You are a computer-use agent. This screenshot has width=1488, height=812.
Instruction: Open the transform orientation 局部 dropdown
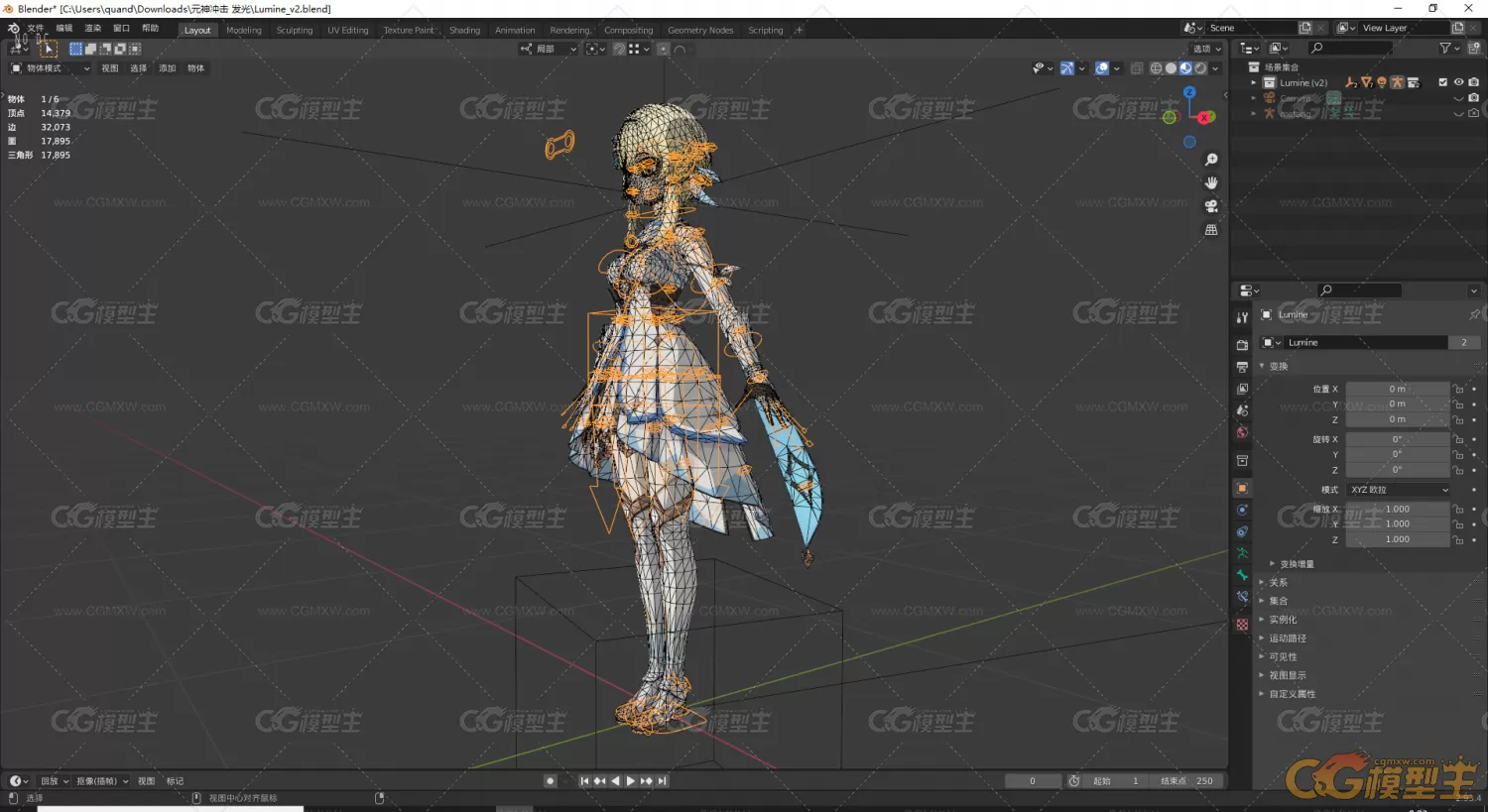(x=549, y=49)
